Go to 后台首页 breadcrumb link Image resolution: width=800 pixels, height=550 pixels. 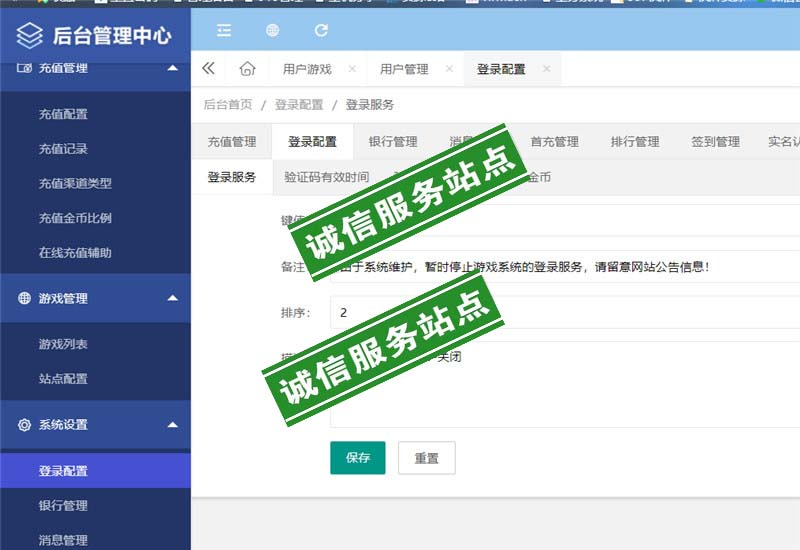[228, 105]
